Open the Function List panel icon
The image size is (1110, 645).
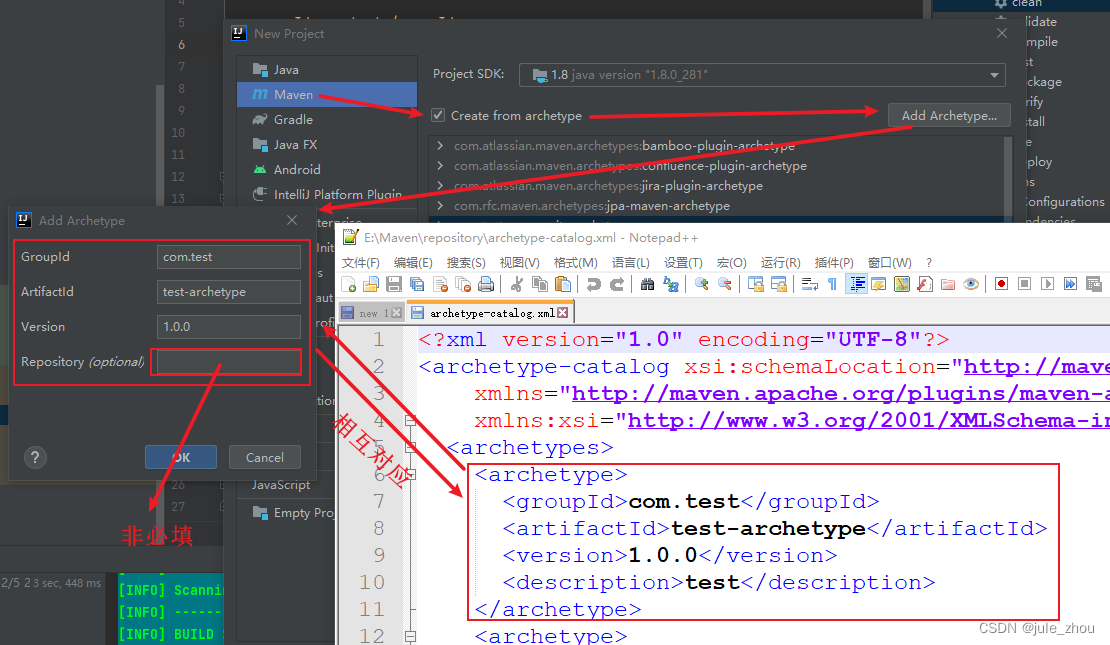925,285
